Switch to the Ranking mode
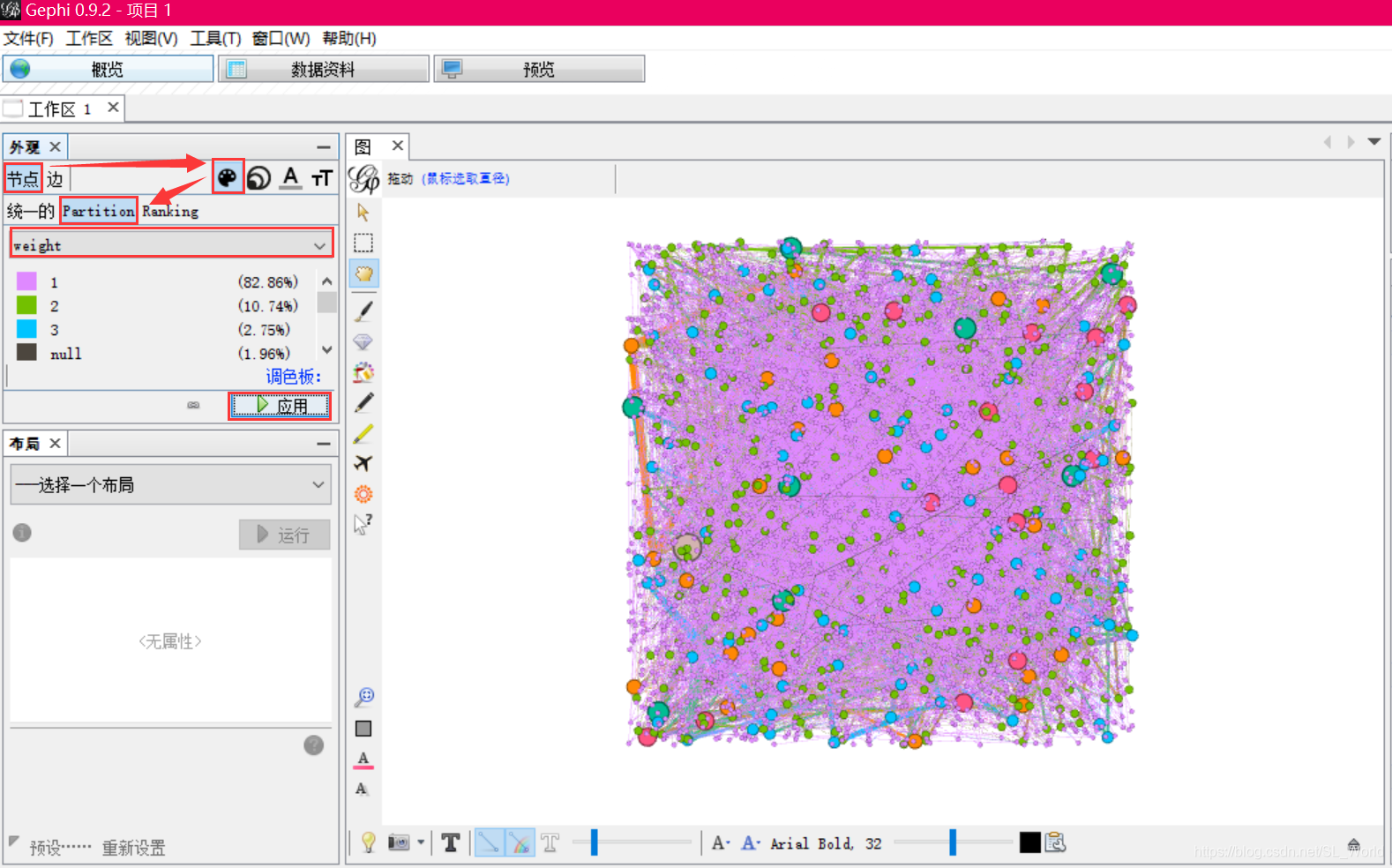The height and width of the screenshot is (868, 1392). coord(170,211)
